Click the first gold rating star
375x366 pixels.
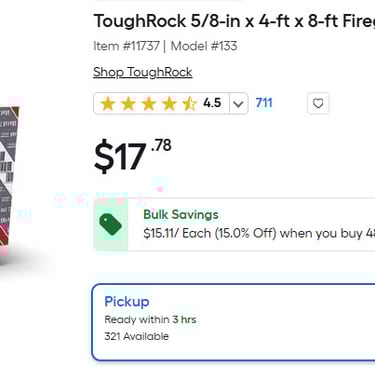coord(108,104)
